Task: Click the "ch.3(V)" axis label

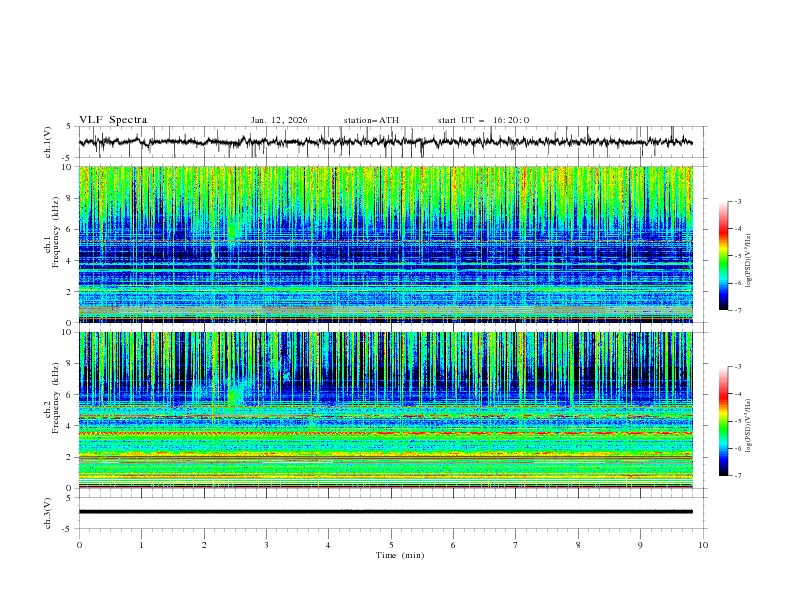Action: (x=48, y=513)
